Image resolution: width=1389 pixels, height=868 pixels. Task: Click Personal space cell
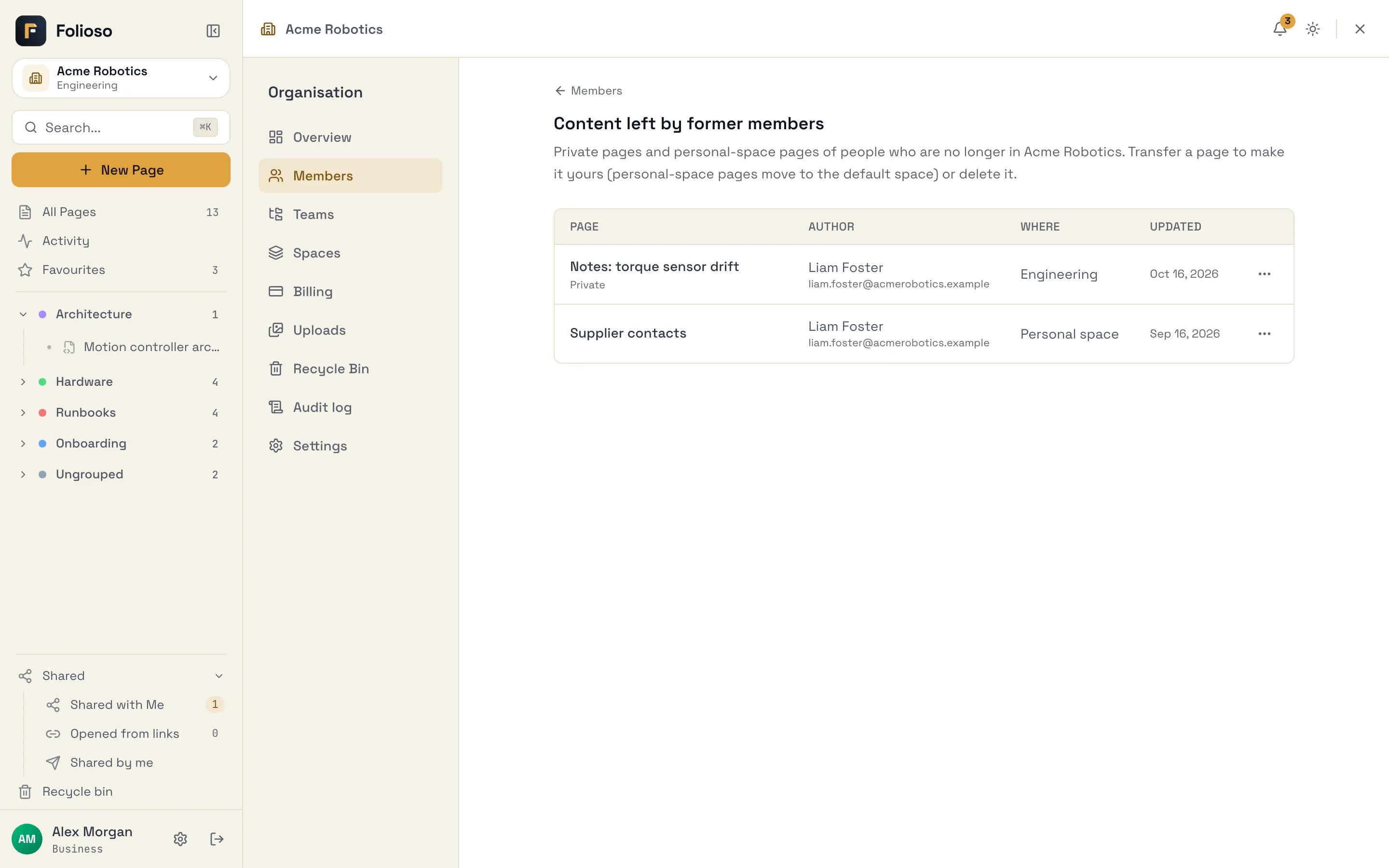pyautogui.click(x=1069, y=334)
